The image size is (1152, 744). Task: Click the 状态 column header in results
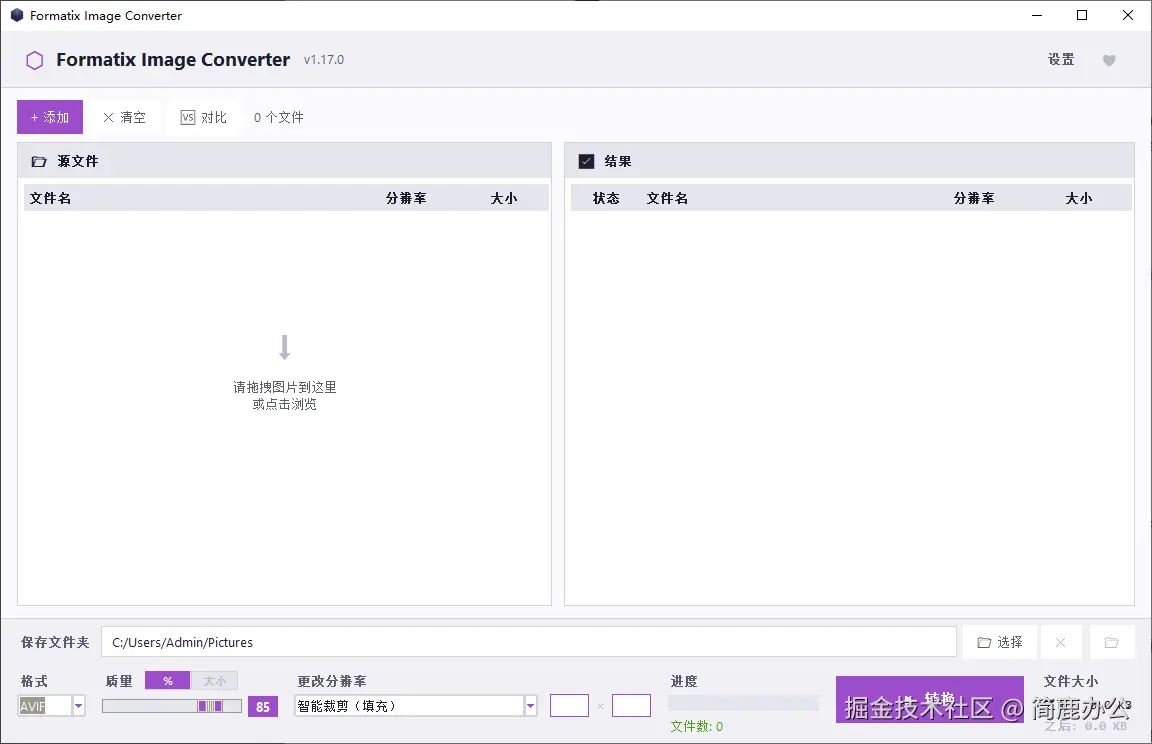tap(606, 198)
